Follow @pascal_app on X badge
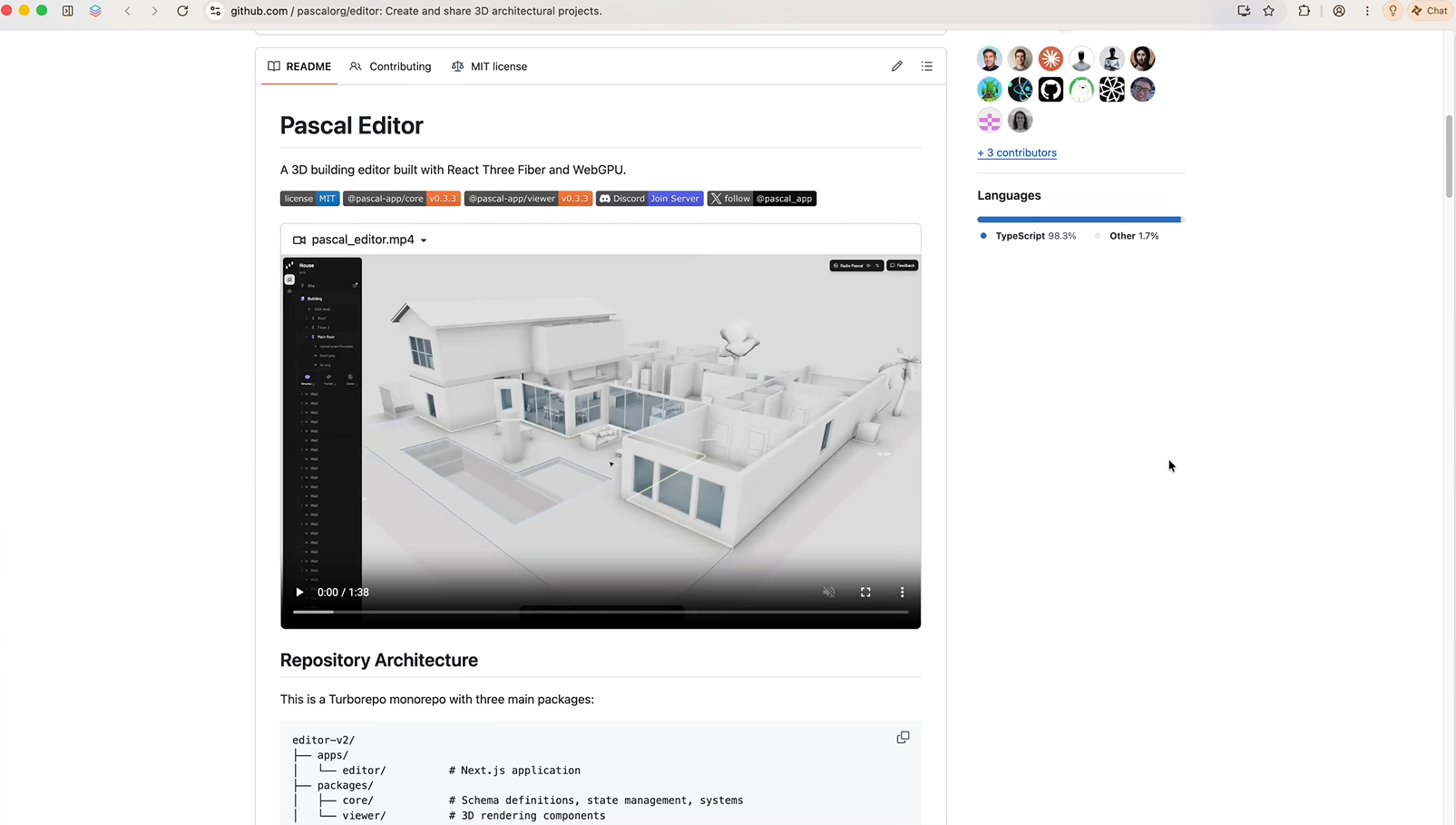 tap(762, 199)
